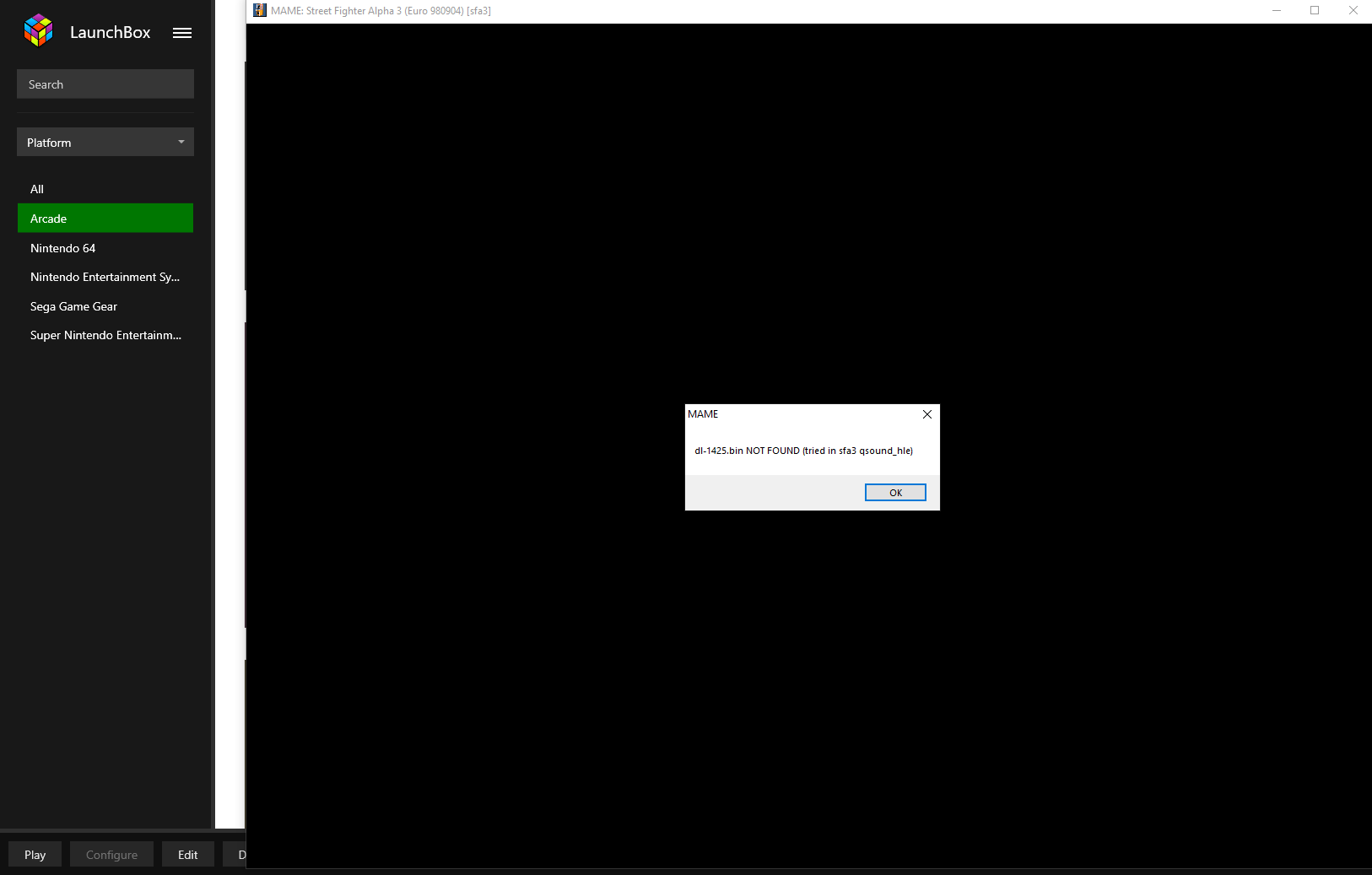The width and height of the screenshot is (1372, 875).
Task: Click the 'dl-1425.bin NOT FOUND' message
Action: [x=803, y=451]
